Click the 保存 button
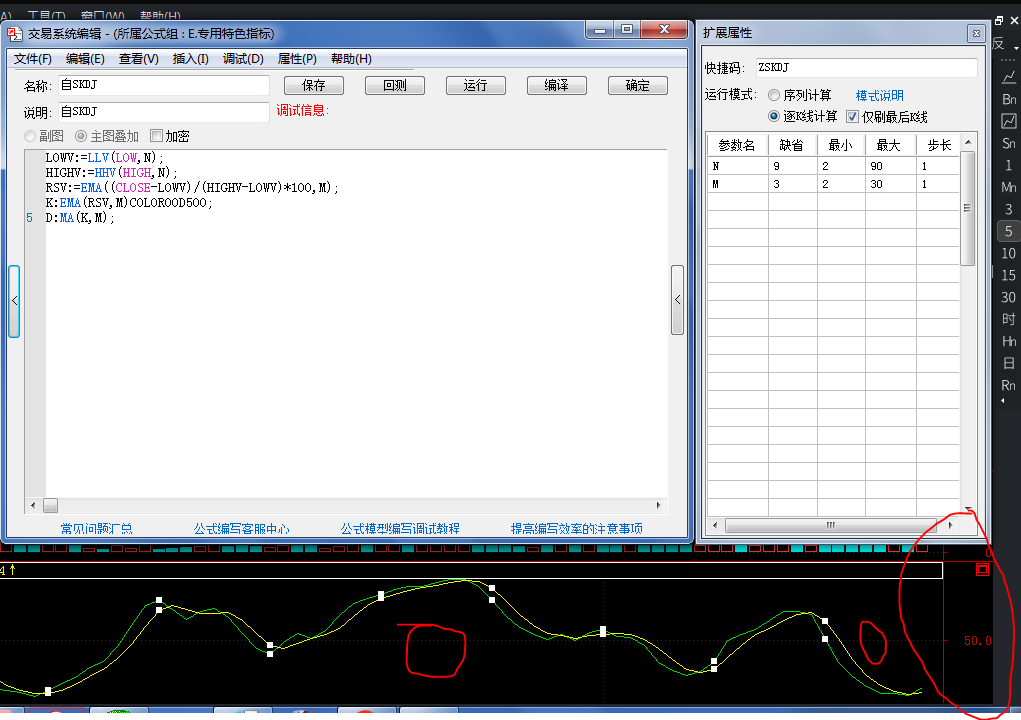1021x720 pixels. coord(314,85)
